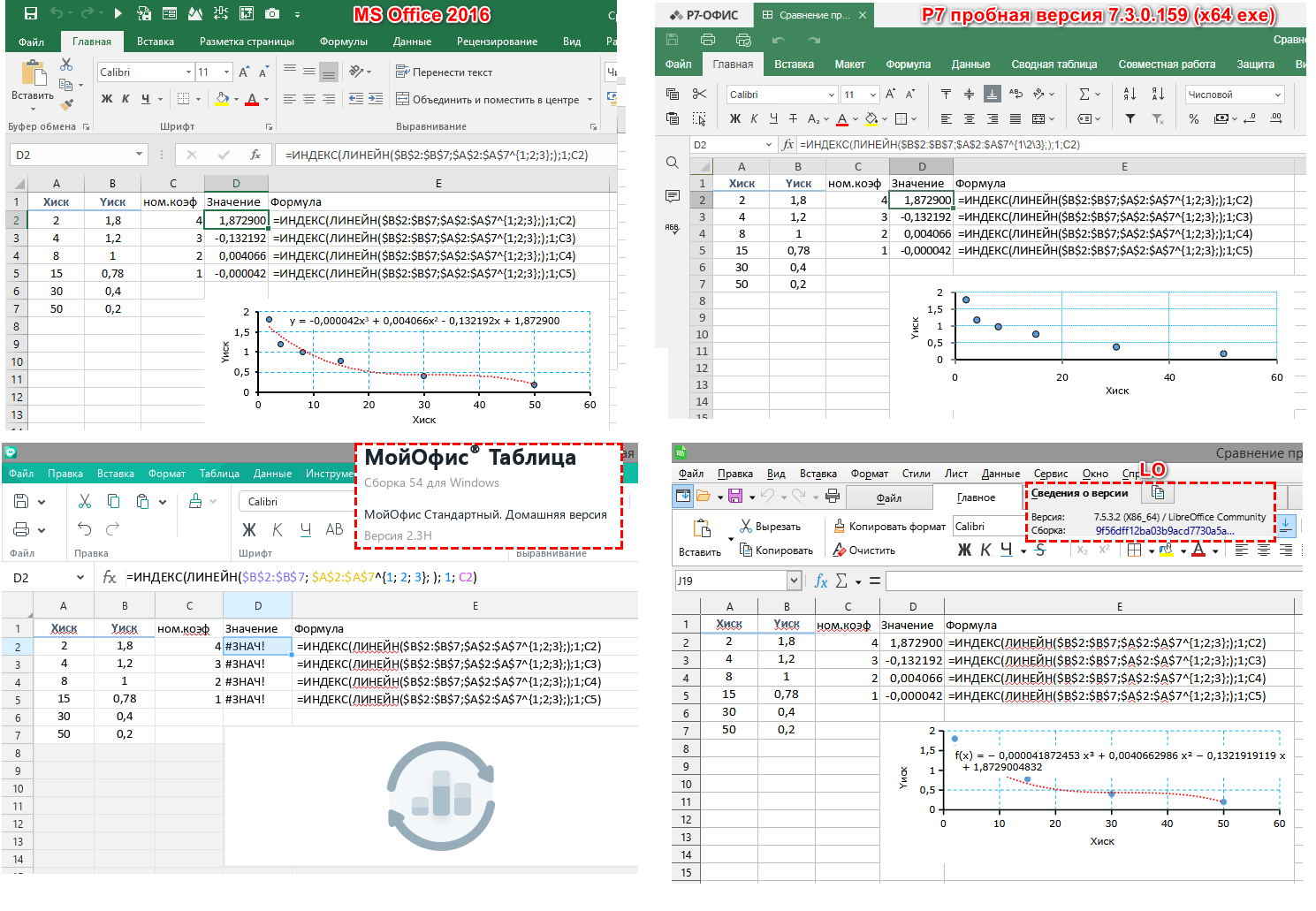
Task: Toggle bold Ж in P7-Office
Action: click(735, 118)
